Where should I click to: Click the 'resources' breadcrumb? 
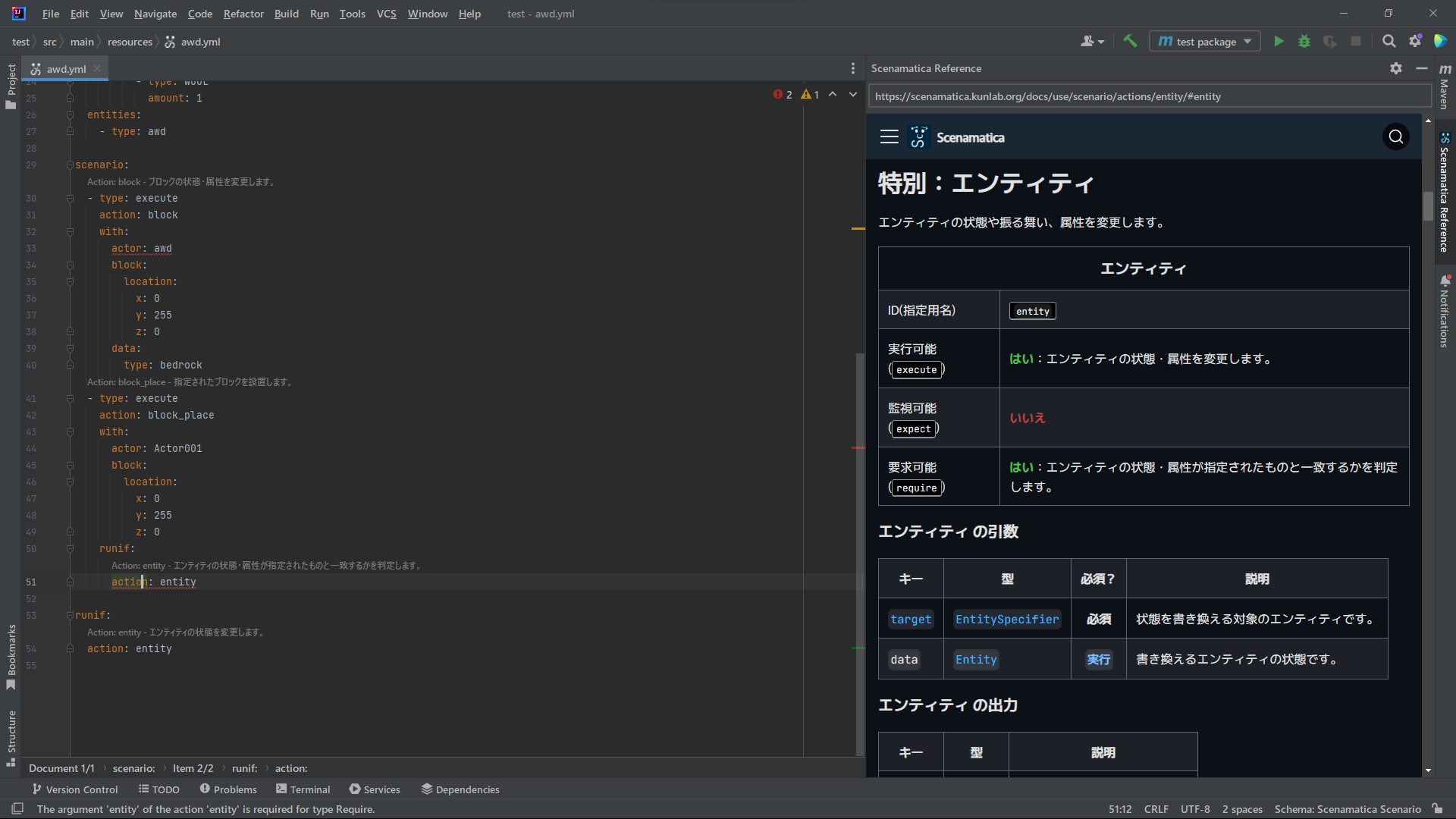(x=130, y=42)
